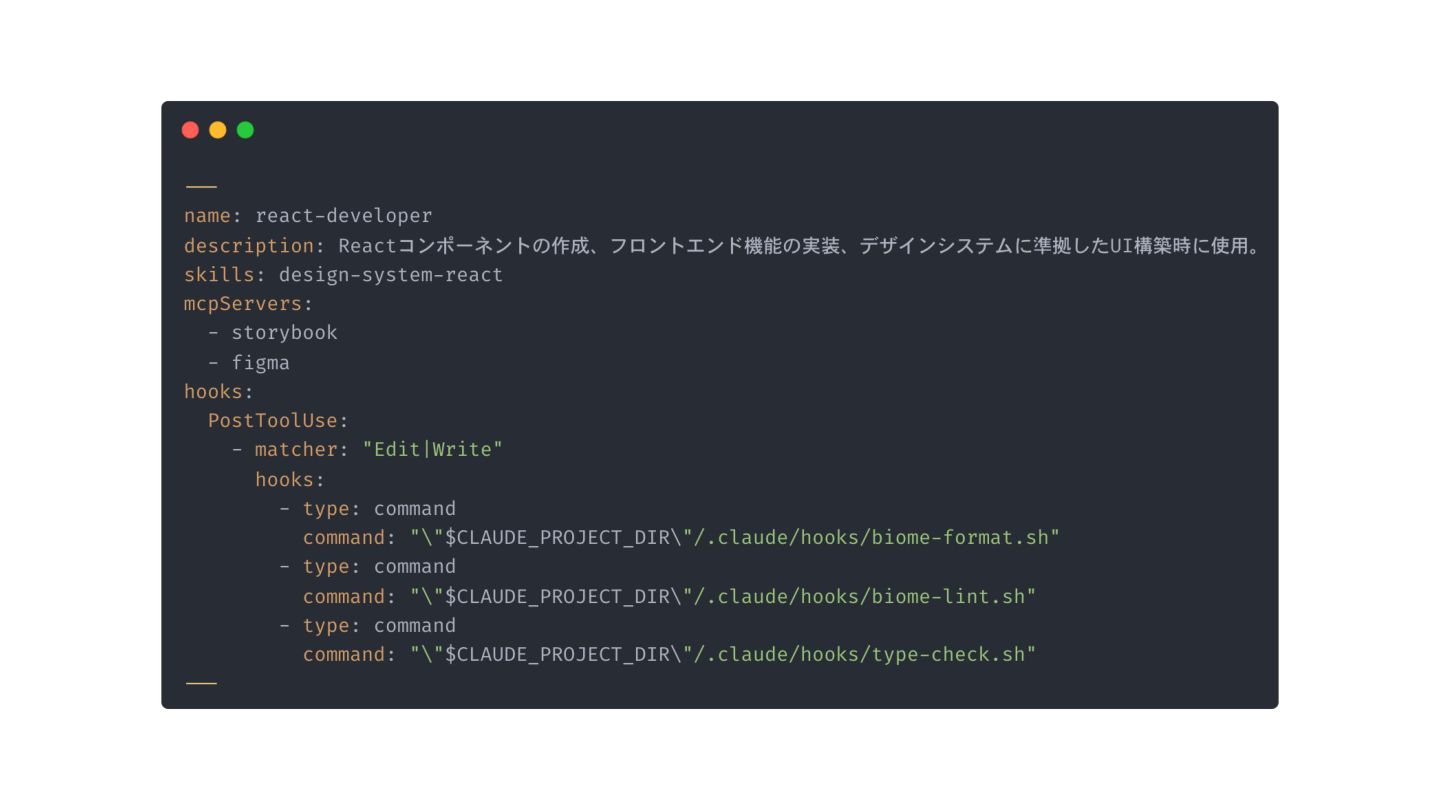
Task: Click the mcpServers key
Action: click(243, 304)
